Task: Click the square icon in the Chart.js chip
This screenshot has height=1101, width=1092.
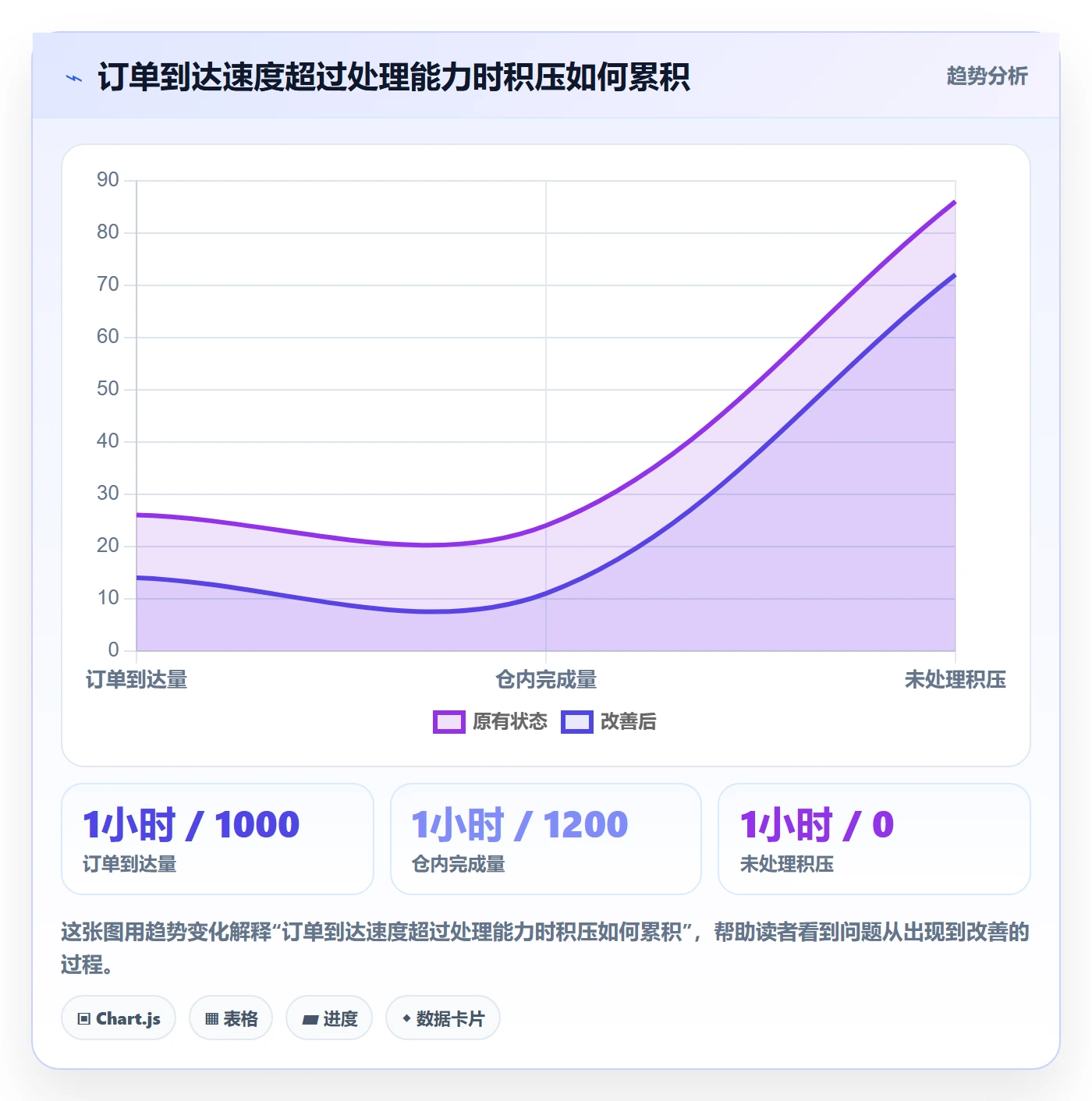Action: 84,1019
